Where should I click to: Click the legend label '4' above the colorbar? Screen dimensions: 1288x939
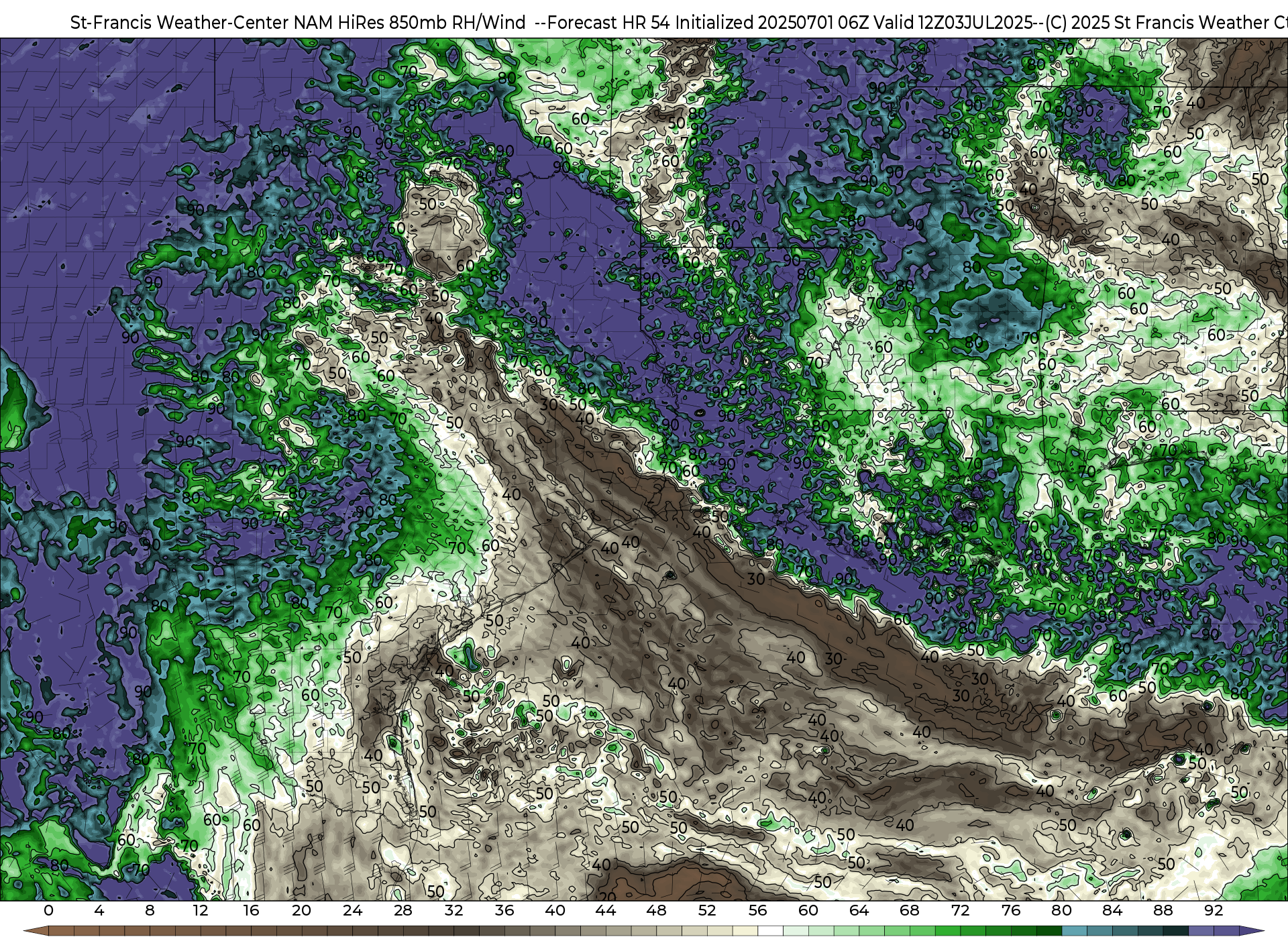[99, 911]
